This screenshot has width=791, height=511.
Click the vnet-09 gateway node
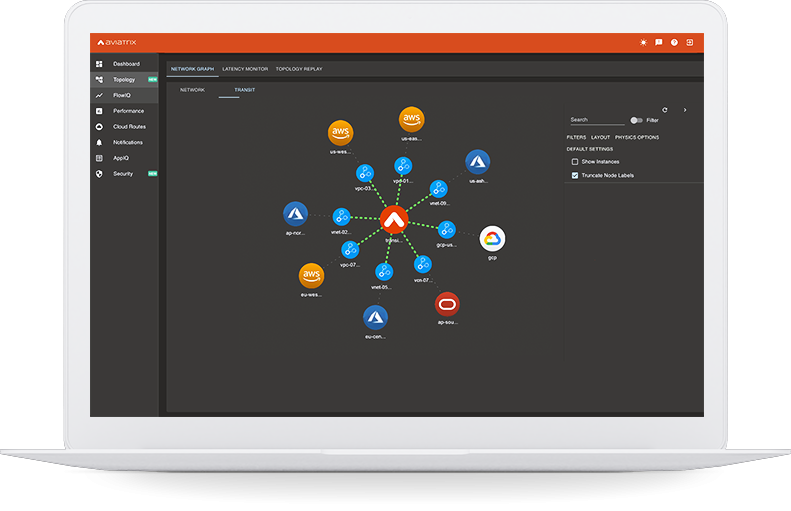tap(438, 189)
